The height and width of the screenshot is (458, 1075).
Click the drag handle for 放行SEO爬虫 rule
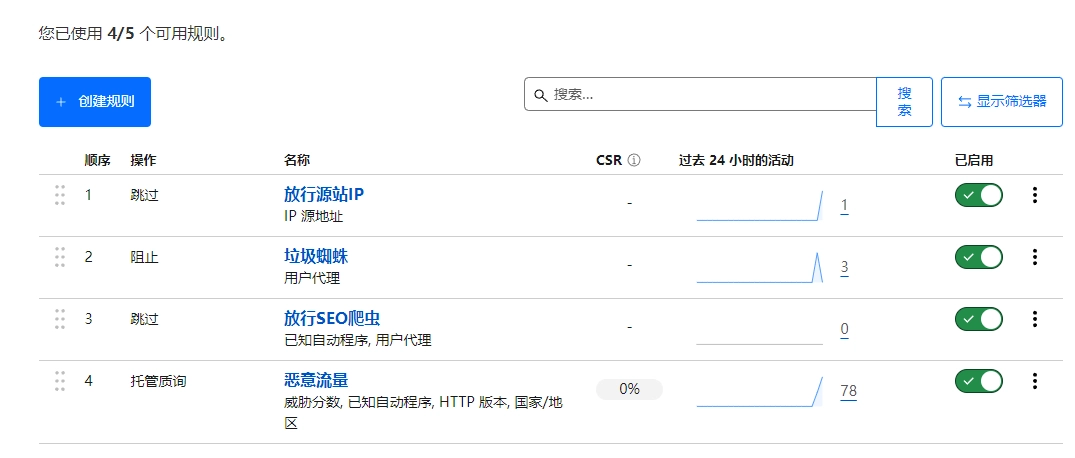60,319
